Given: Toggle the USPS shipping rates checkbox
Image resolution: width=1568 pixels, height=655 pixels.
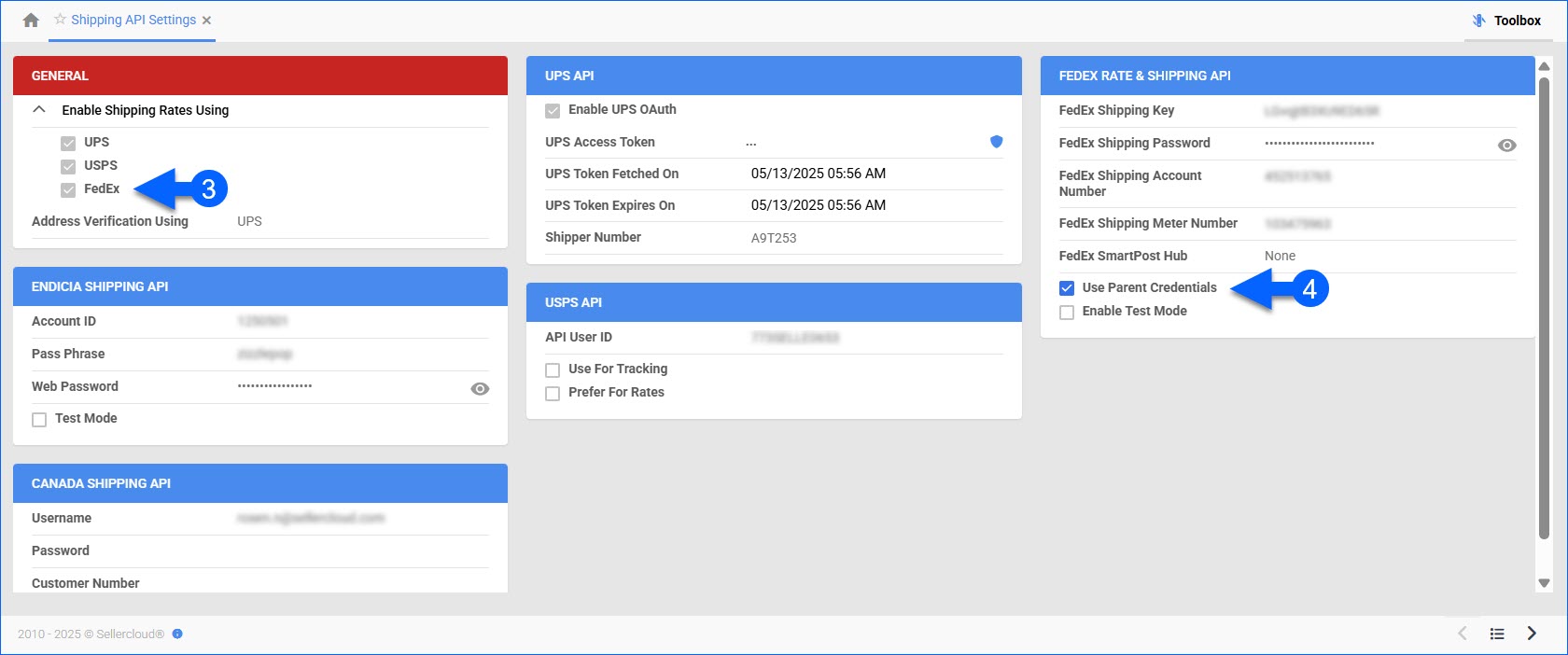Looking at the screenshot, I should [x=68, y=166].
